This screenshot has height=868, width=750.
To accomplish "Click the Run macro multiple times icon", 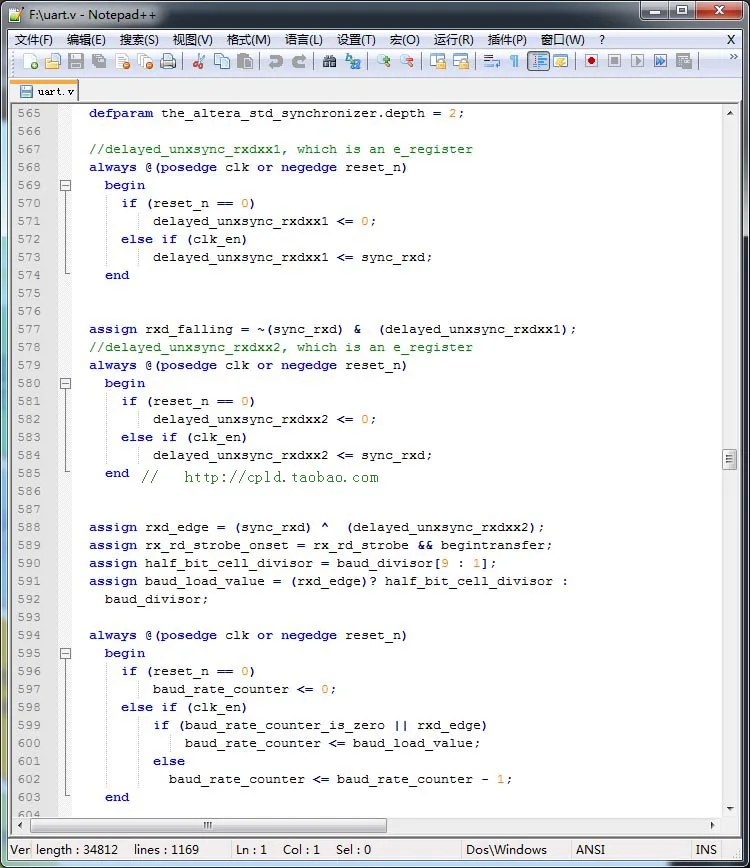I will [x=660, y=61].
